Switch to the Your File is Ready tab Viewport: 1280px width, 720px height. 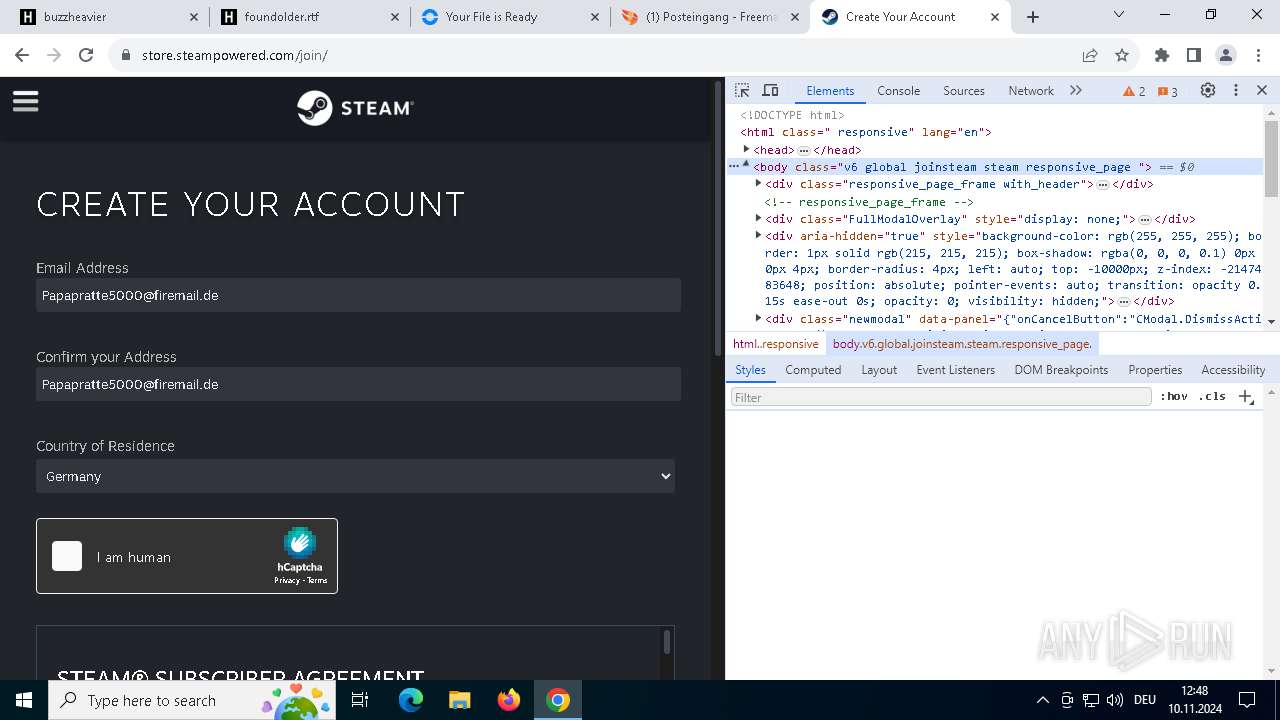[x=510, y=17]
